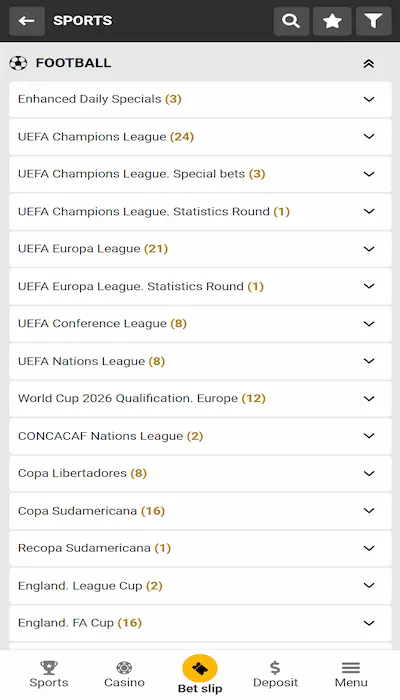This screenshot has height=700, width=400.
Task: Expand UEFA Europa League (21) chevron
Action: pos(369,249)
